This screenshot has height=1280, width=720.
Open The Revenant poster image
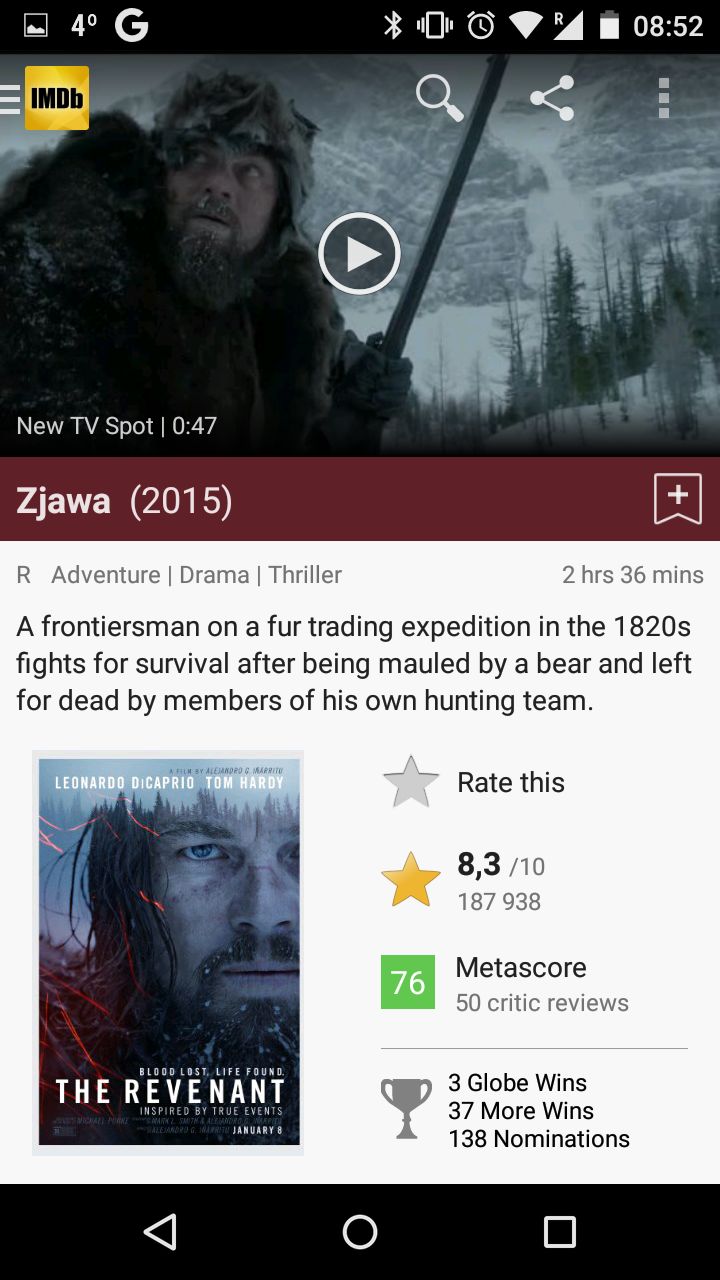pyautogui.click(x=168, y=953)
